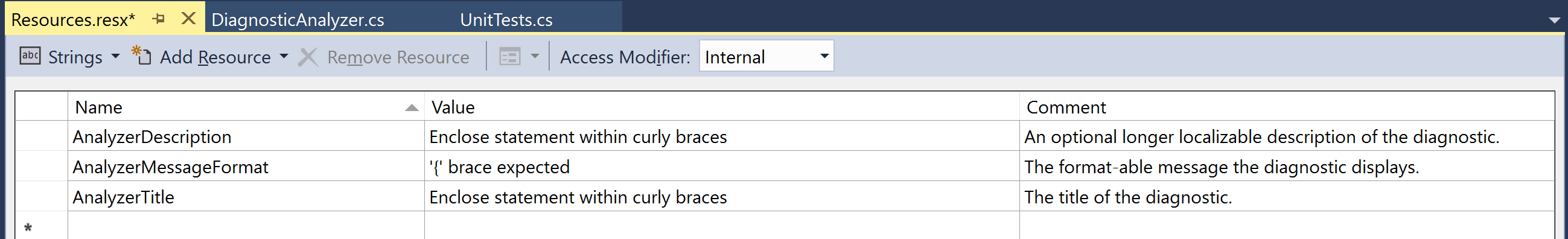Close the Resources.resx tab
Viewport: 1568px width, 239px height.
189,19
